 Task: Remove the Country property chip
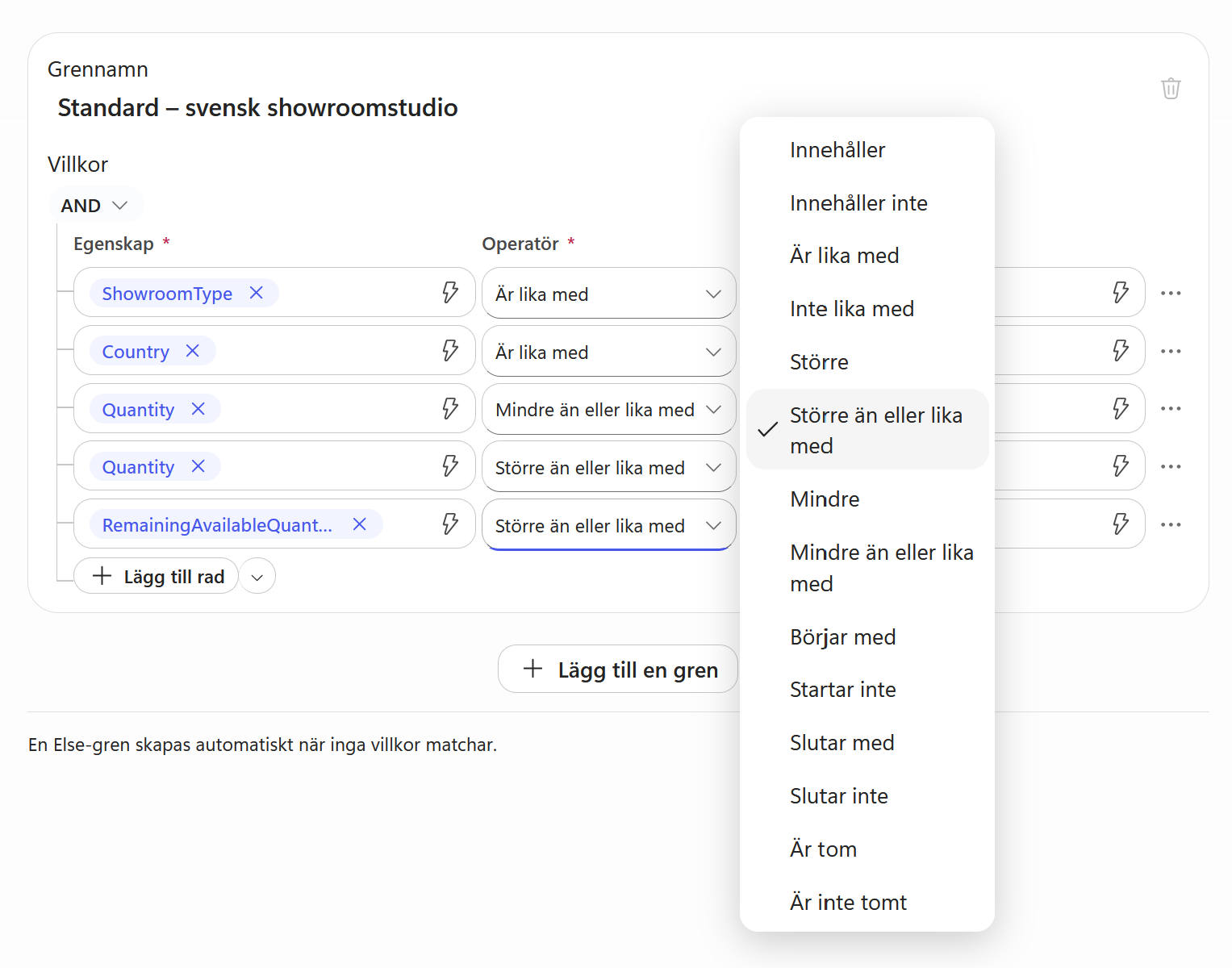pos(192,351)
